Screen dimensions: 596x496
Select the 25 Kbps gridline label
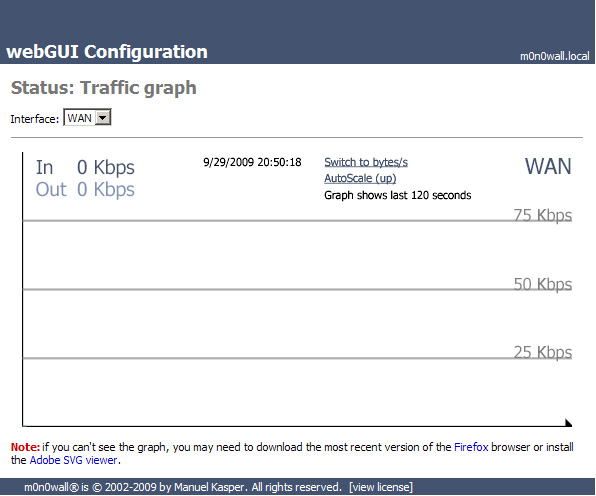[542, 352]
